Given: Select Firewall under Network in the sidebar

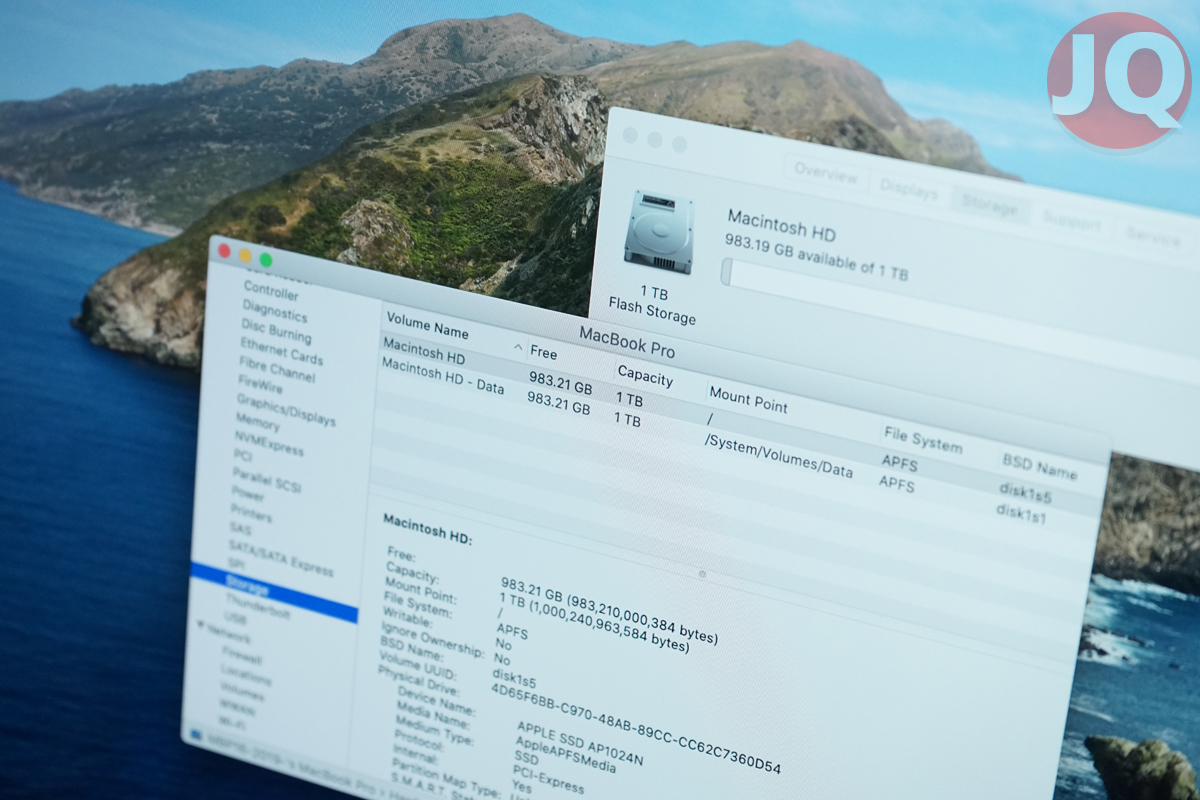Looking at the screenshot, I should (241, 657).
